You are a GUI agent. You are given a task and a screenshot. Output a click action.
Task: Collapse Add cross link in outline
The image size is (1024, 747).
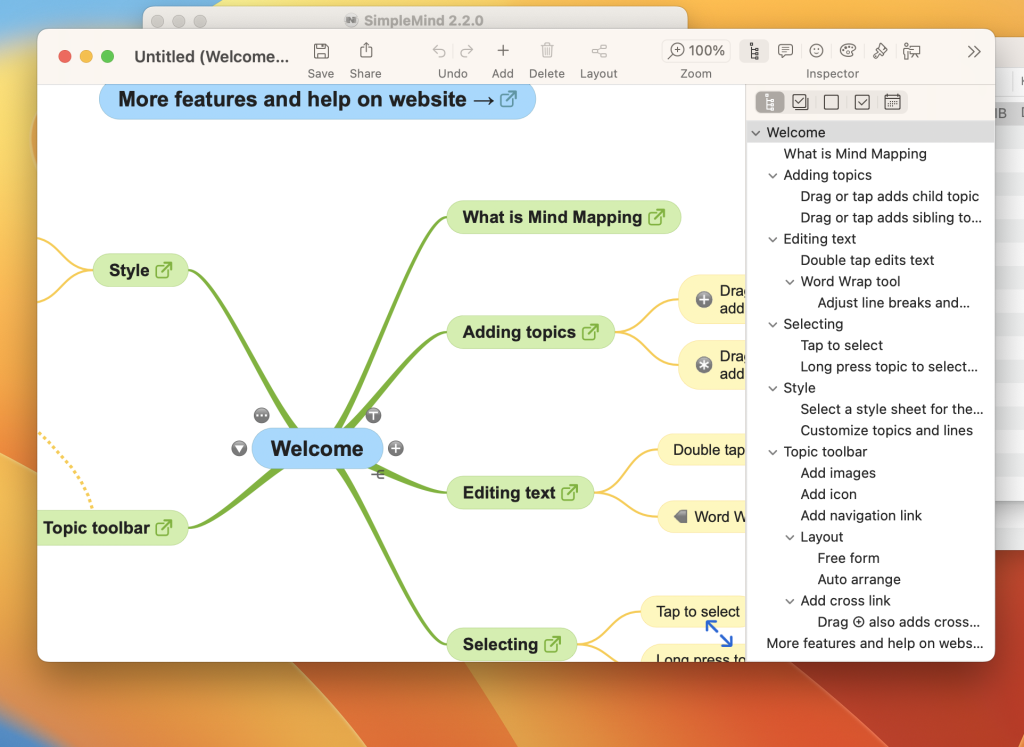coord(790,601)
